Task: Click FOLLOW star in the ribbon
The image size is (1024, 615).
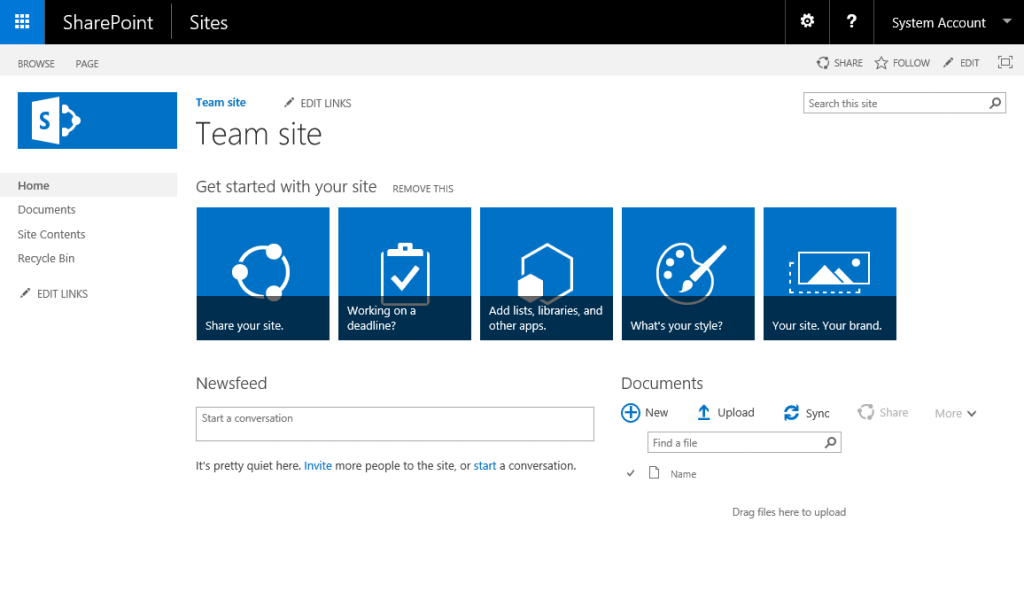Action: (903, 63)
